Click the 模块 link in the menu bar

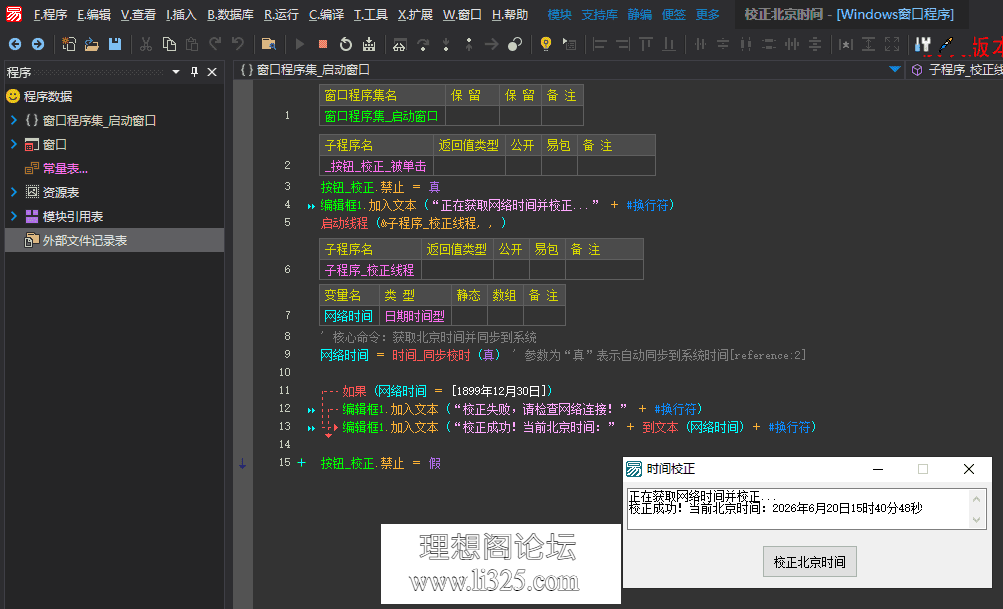point(560,14)
